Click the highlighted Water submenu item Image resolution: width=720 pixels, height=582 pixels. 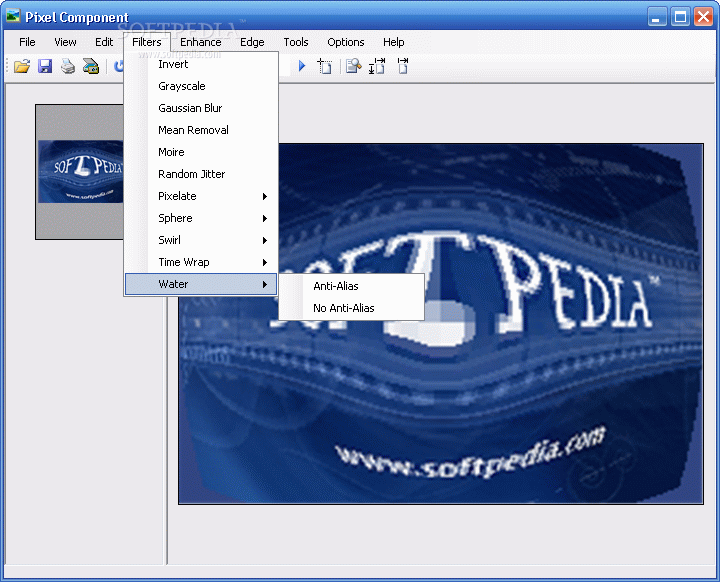(x=201, y=284)
